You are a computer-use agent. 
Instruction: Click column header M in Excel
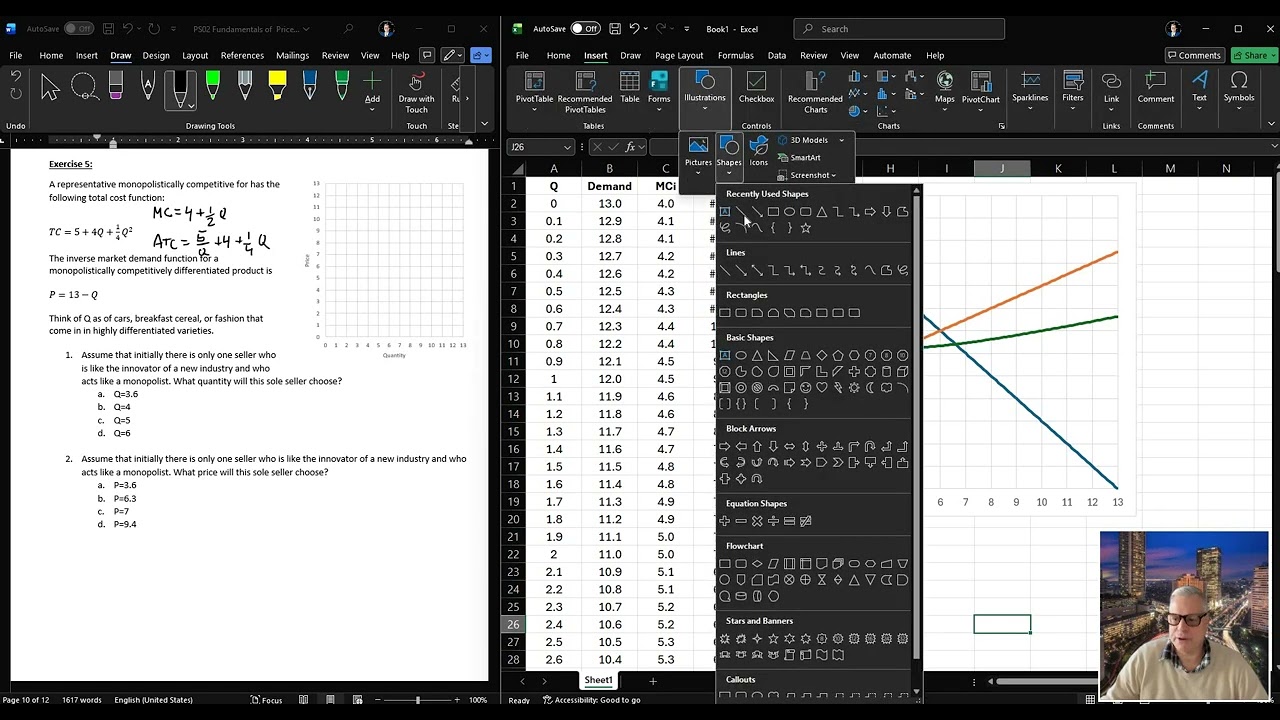point(1170,168)
